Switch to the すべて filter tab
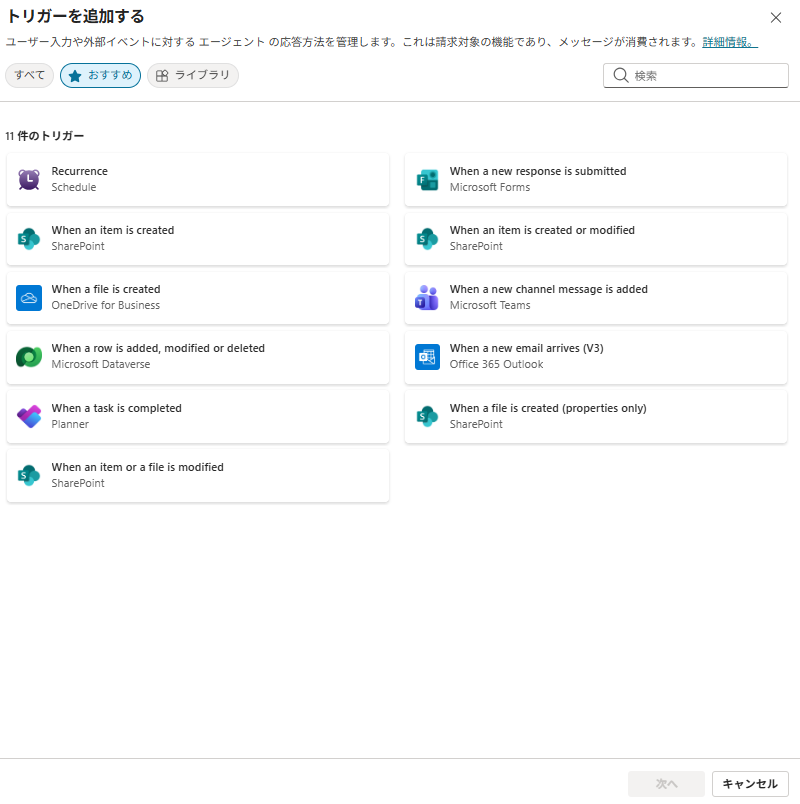 [x=29, y=75]
